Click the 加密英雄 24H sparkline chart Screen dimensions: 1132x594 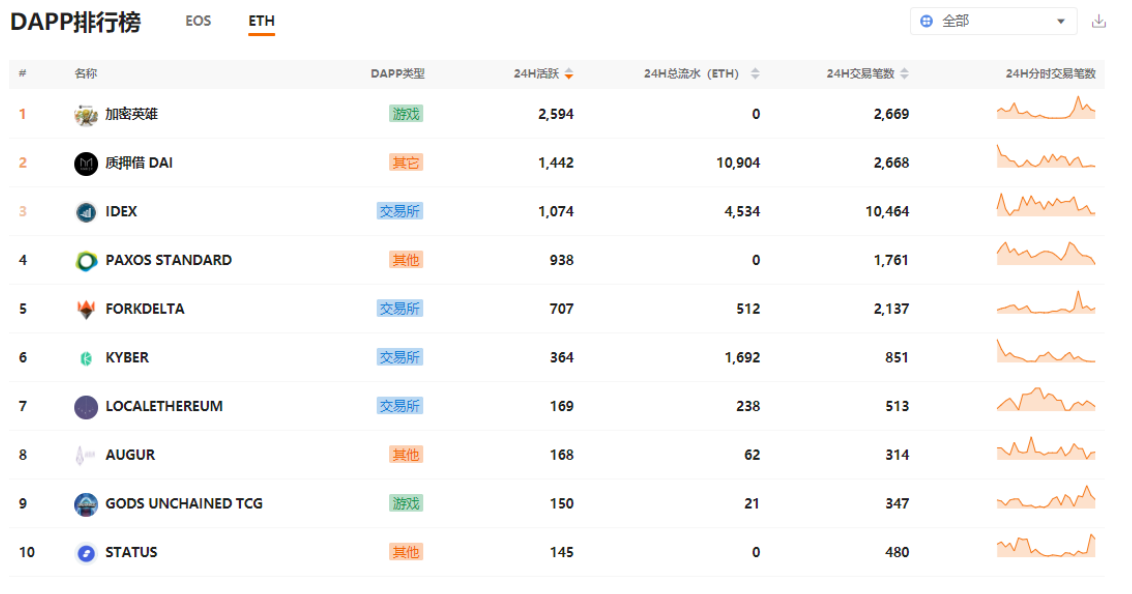tap(1046, 108)
